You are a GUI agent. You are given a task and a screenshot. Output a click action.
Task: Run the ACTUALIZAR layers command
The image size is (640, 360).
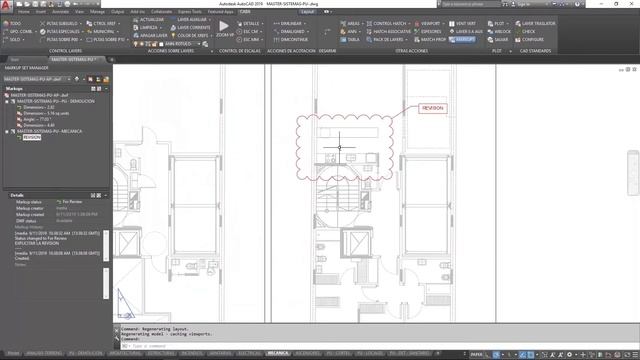[x=148, y=20]
